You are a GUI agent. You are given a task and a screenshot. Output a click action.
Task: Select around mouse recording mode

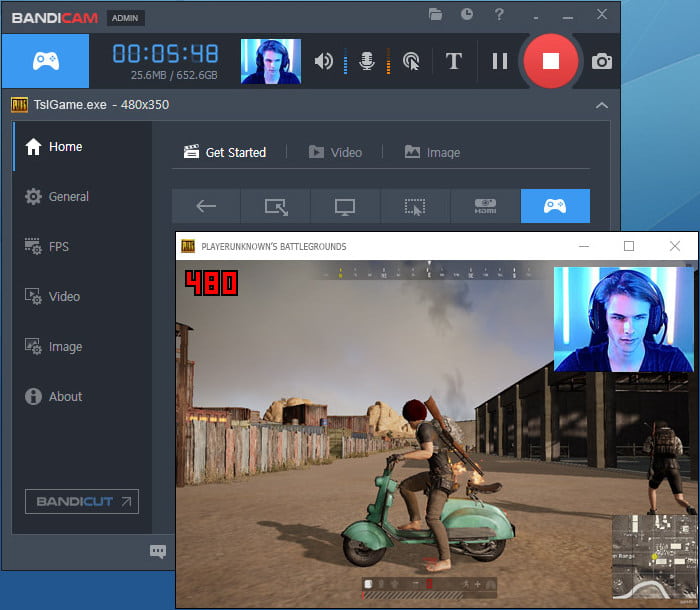tap(415, 206)
